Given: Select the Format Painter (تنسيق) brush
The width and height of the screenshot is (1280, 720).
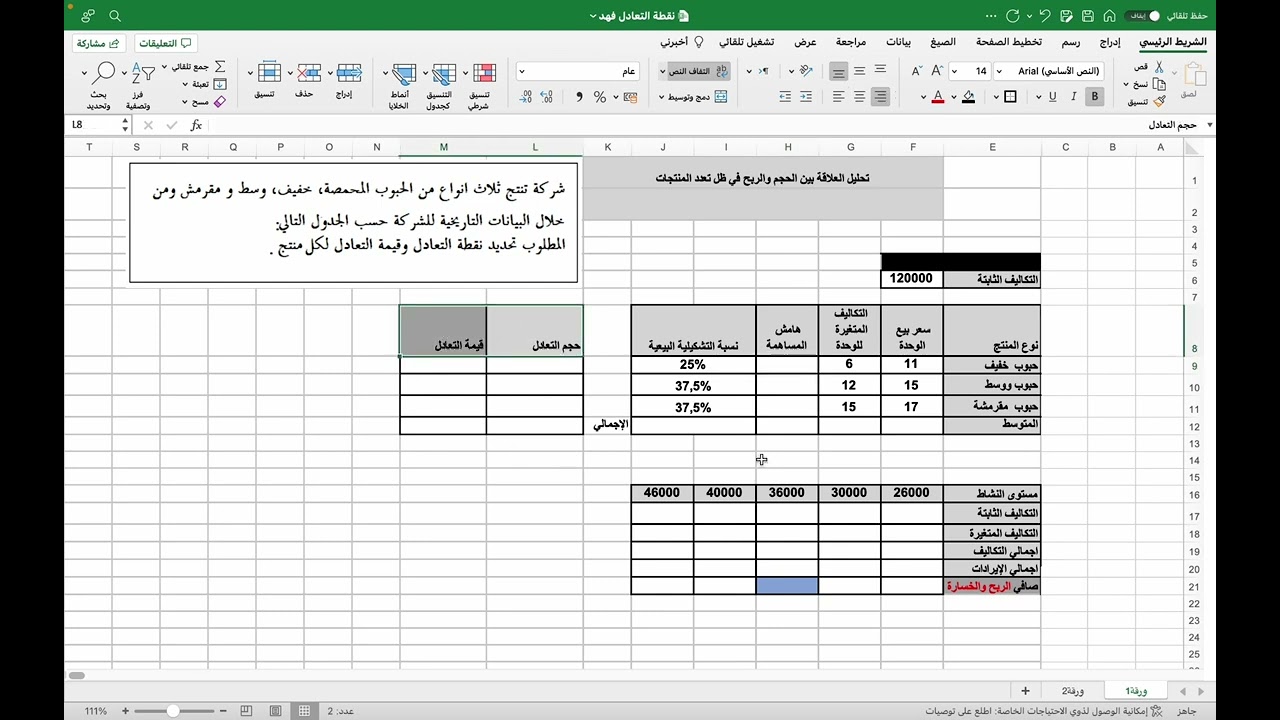Looking at the screenshot, I should coord(1159,101).
